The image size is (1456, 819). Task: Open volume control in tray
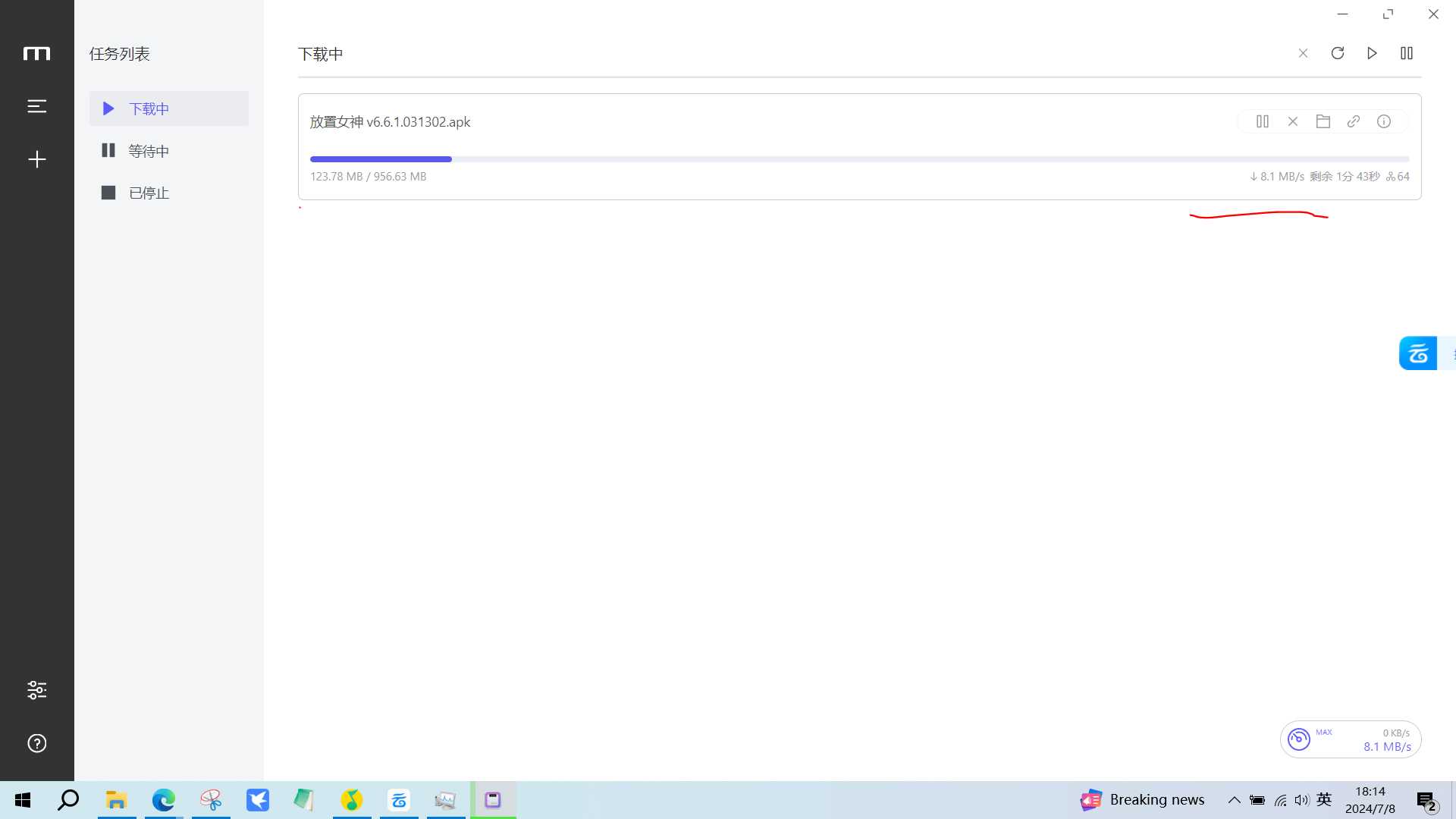tap(1302, 800)
